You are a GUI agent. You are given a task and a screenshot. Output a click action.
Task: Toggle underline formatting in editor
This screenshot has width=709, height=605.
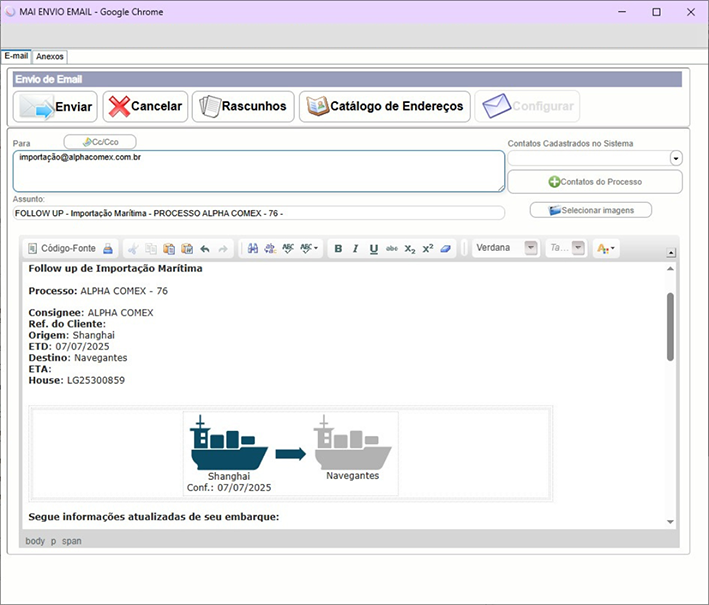[x=373, y=248]
